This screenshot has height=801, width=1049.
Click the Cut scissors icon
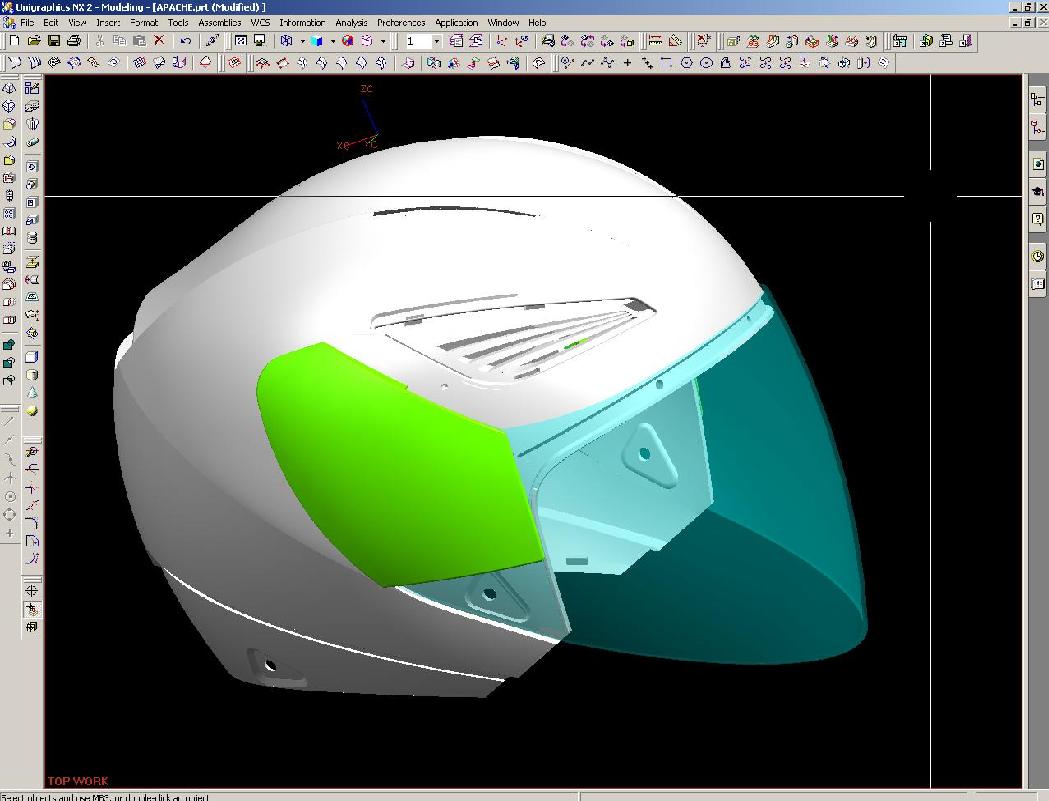tap(100, 41)
